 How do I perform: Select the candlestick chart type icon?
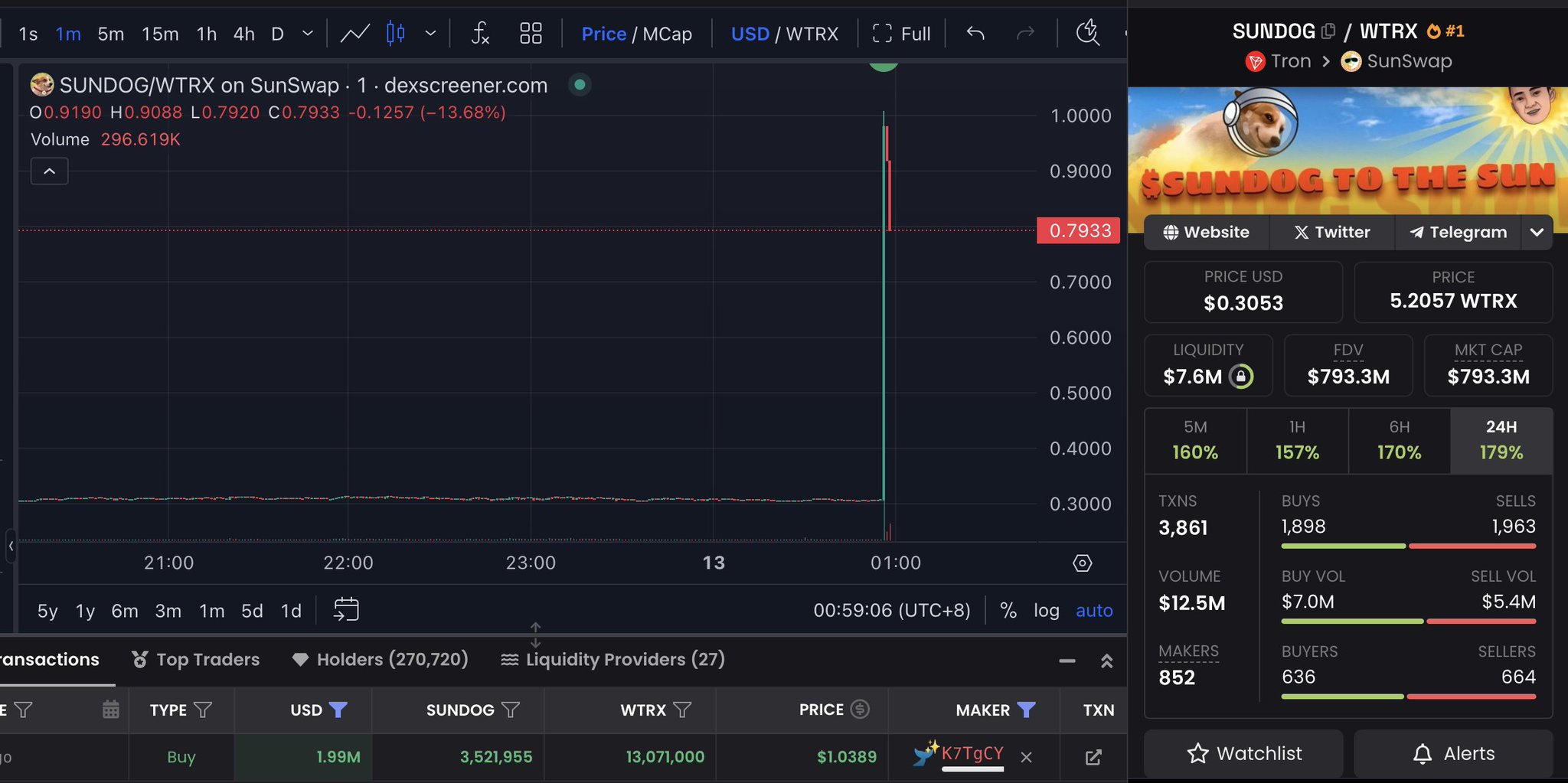point(396,34)
